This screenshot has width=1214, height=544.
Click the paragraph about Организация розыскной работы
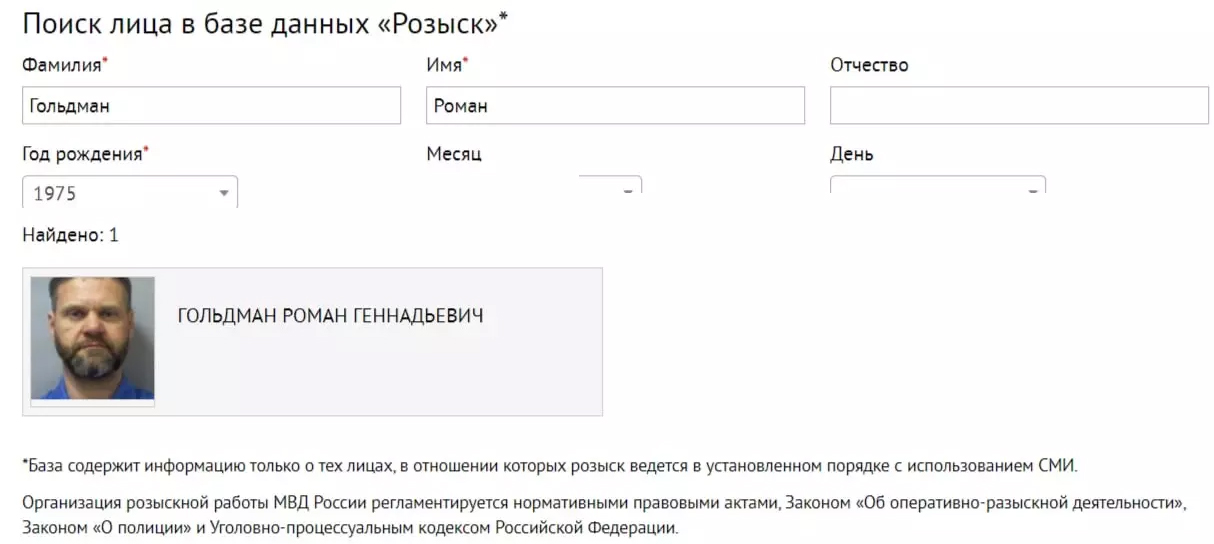[604, 515]
